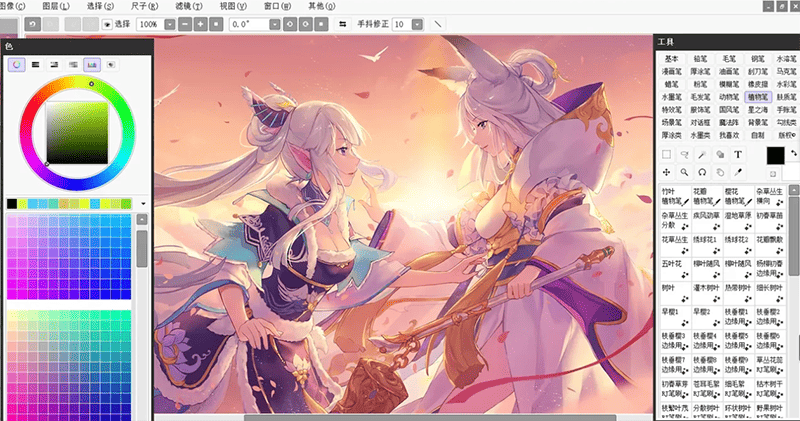This screenshot has height=421, width=800.
Task: Click the canvas horizontal scrollbar
Action: click(429, 417)
